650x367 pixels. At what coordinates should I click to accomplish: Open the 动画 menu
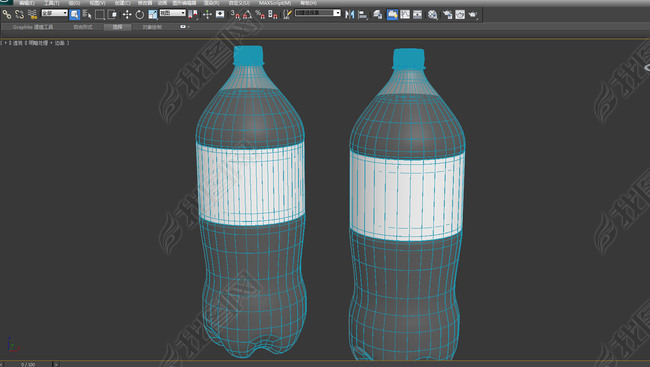tap(162, 3)
